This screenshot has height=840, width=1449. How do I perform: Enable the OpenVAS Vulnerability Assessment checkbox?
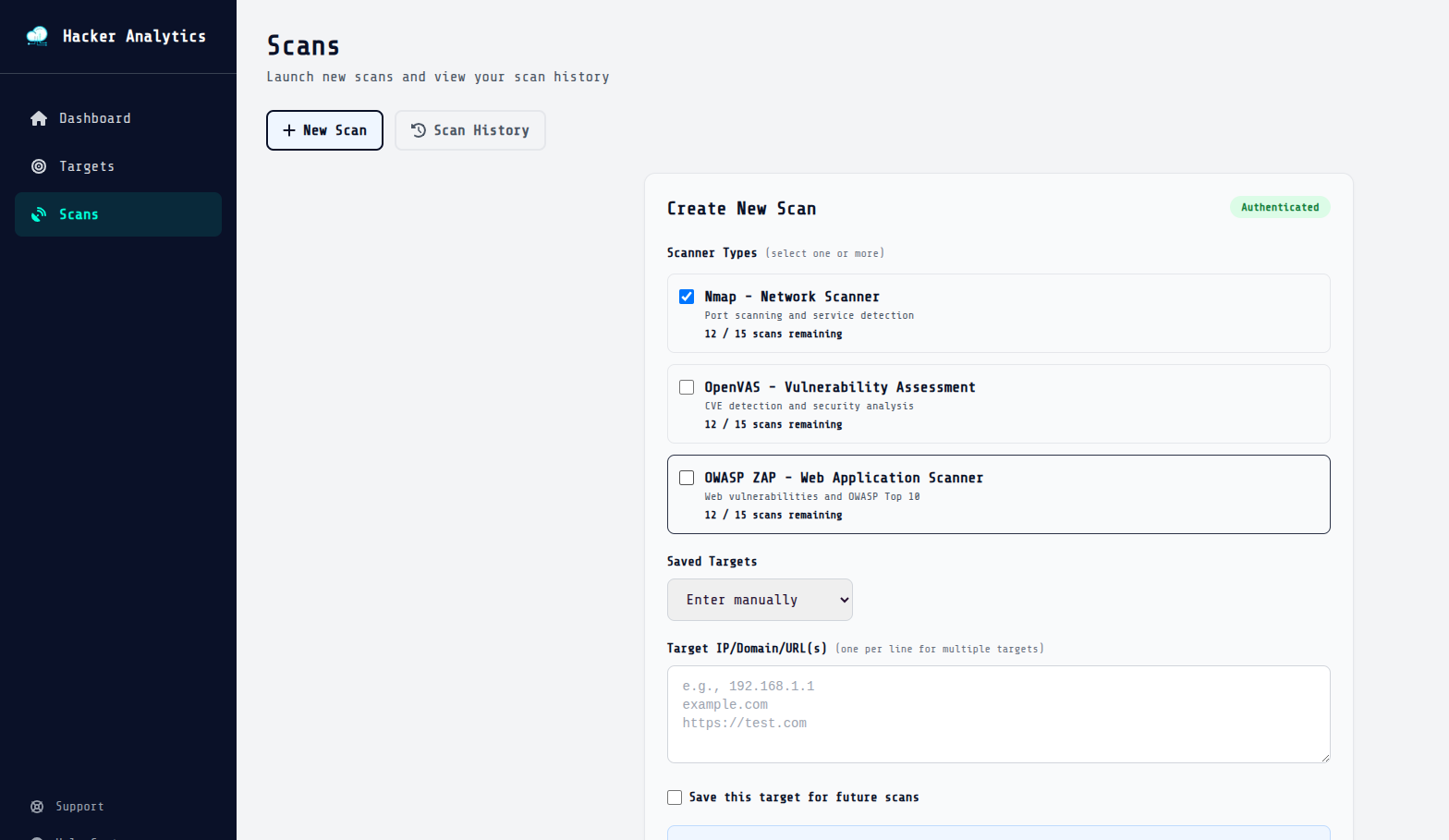[x=687, y=387]
